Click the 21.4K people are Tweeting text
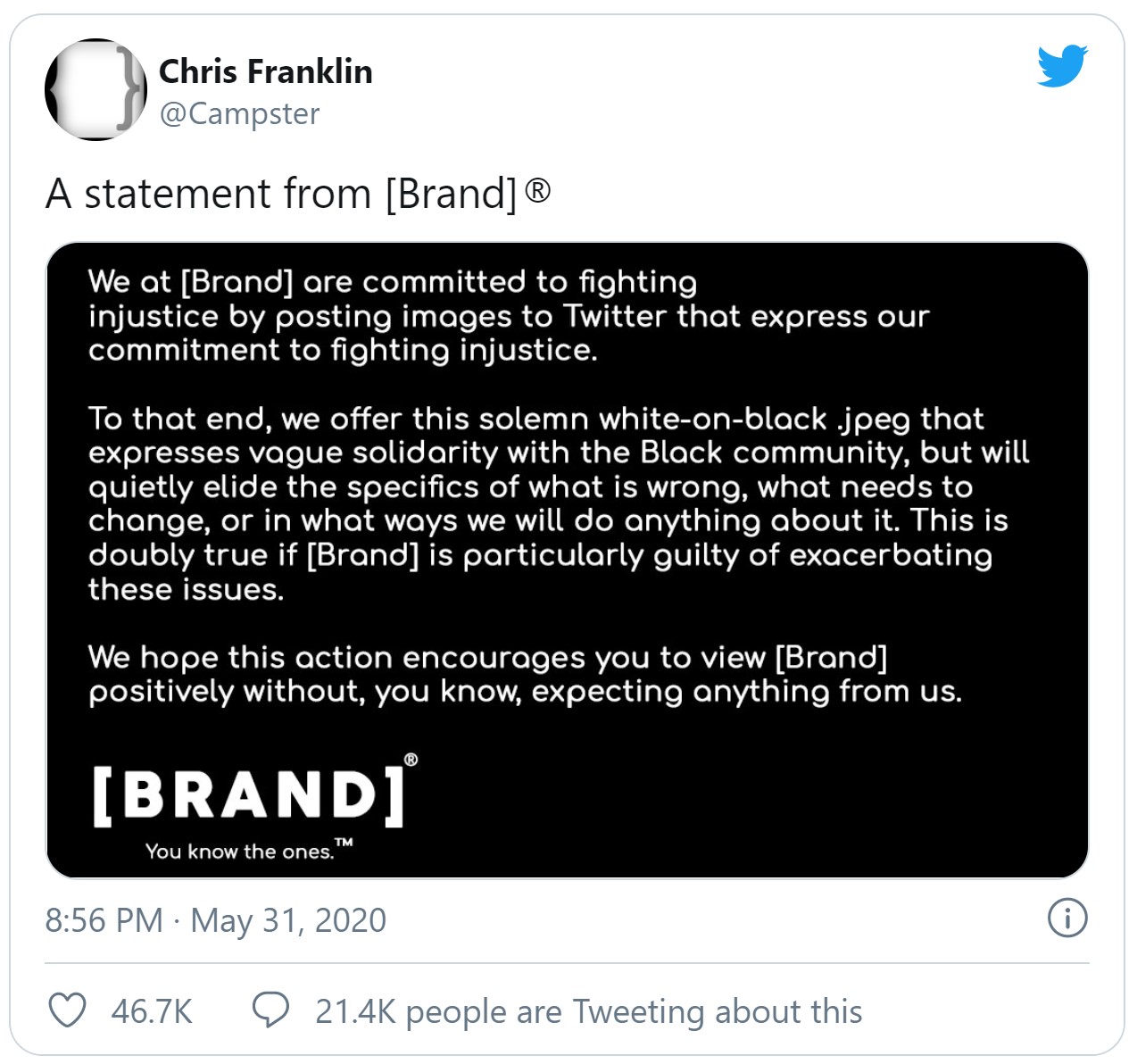 pos(589,1011)
